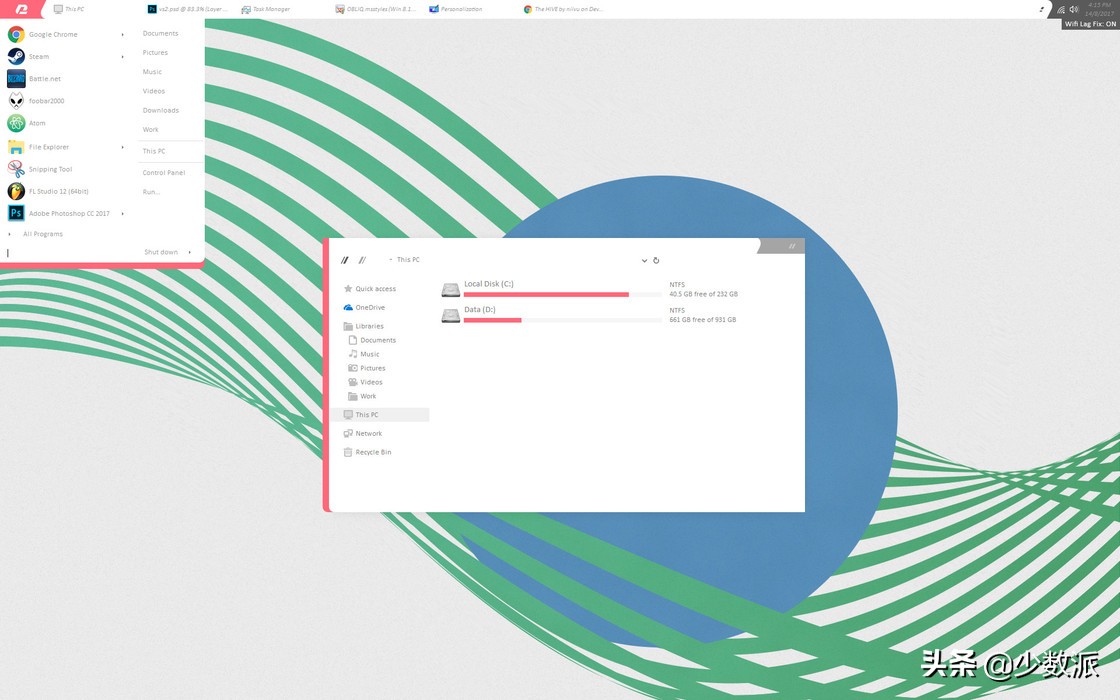The height and width of the screenshot is (700, 1120).
Task: Switch to Task Manager on the taskbar
Action: pos(267,9)
